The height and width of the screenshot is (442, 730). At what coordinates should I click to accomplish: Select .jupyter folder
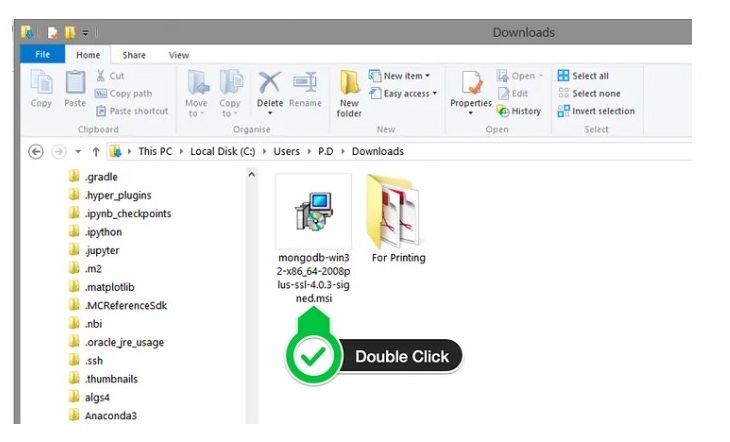94,250
